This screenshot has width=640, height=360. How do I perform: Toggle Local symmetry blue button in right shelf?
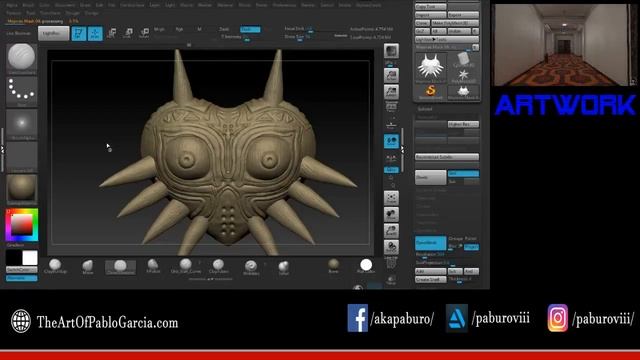pyautogui.click(x=391, y=141)
